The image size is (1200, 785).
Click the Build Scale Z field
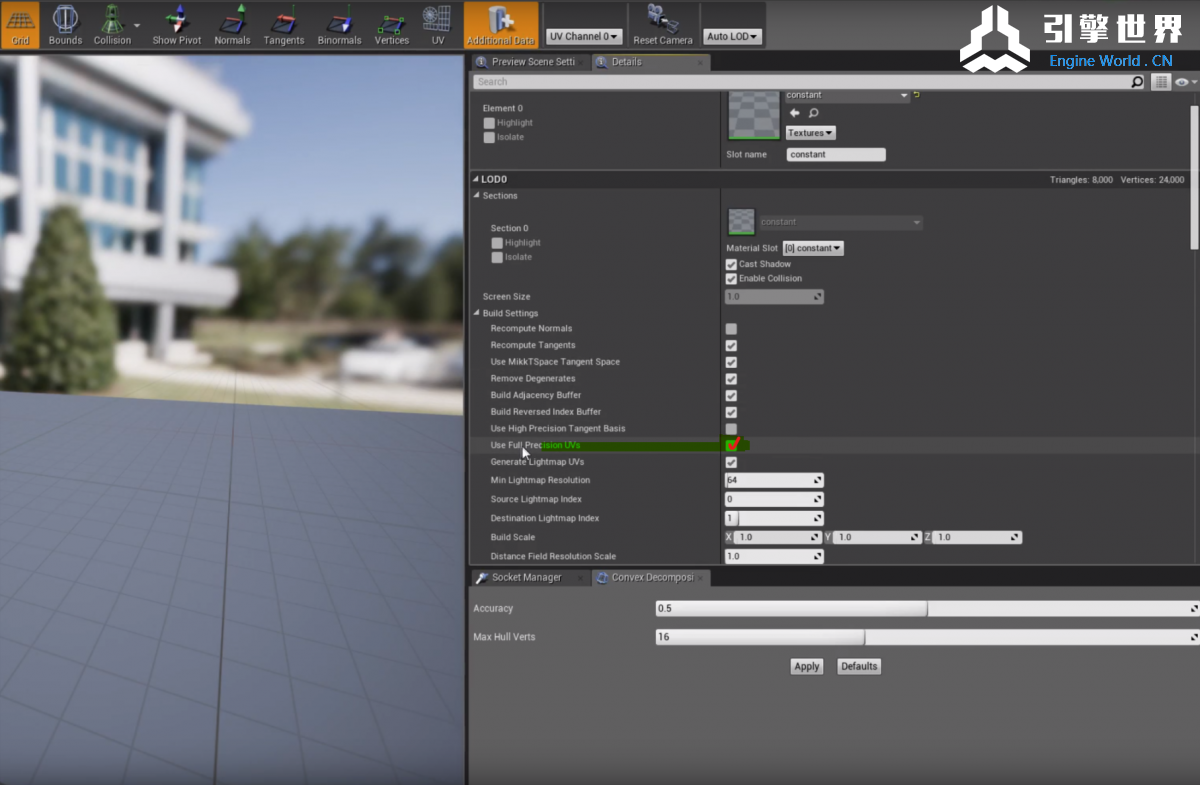(x=978, y=537)
